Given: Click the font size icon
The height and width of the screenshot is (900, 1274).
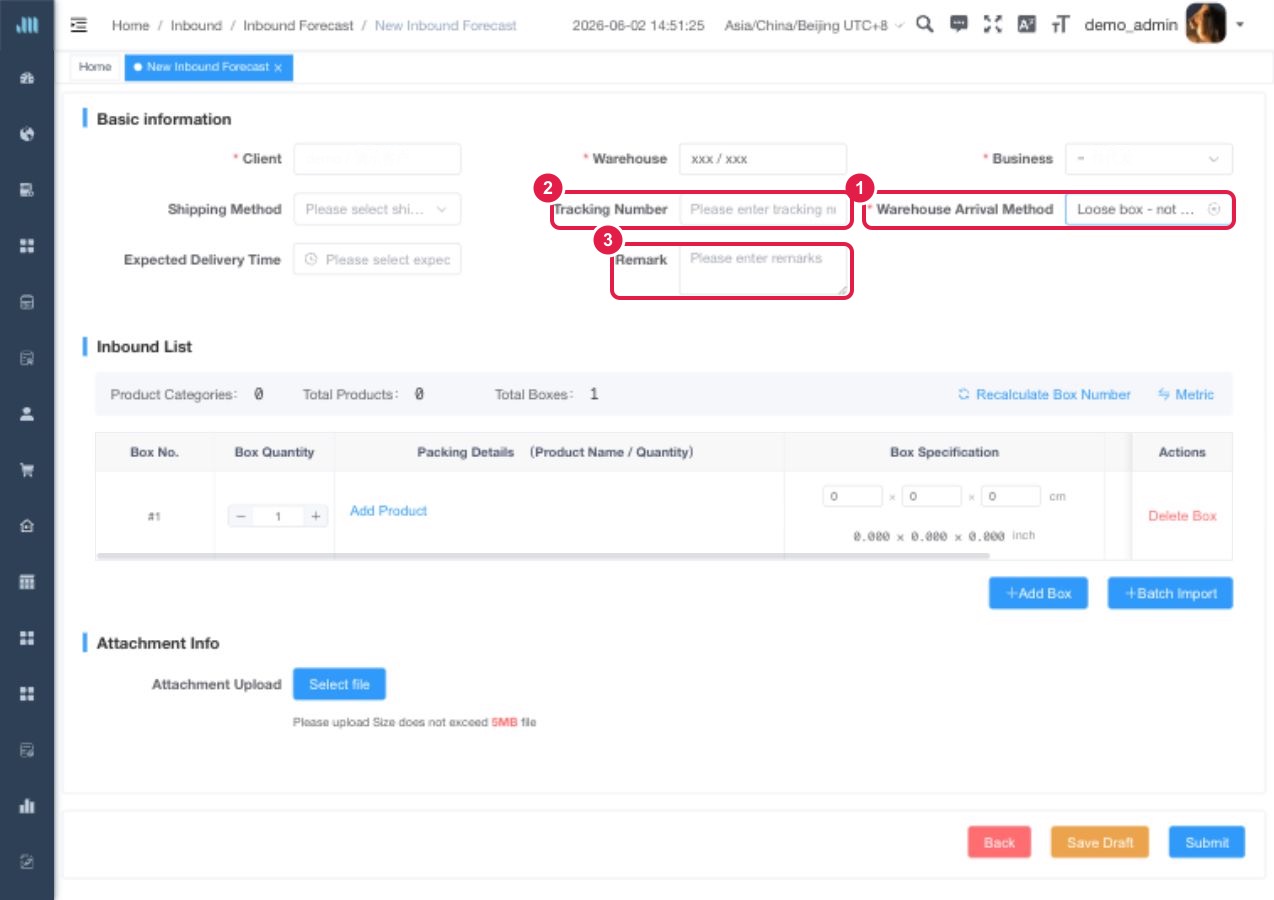Looking at the screenshot, I should [1061, 25].
